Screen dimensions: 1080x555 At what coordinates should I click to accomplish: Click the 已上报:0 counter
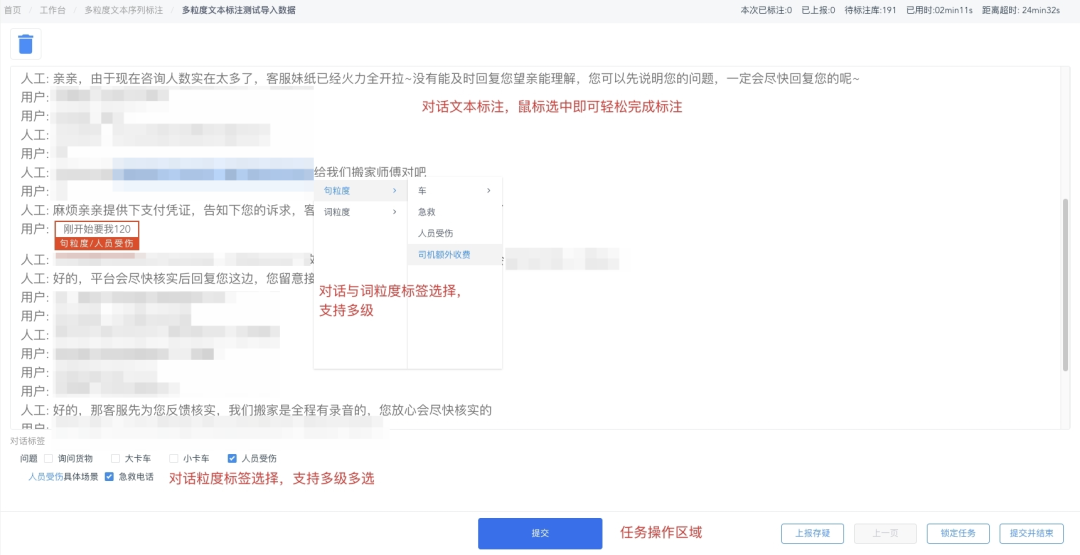pos(818,10)
